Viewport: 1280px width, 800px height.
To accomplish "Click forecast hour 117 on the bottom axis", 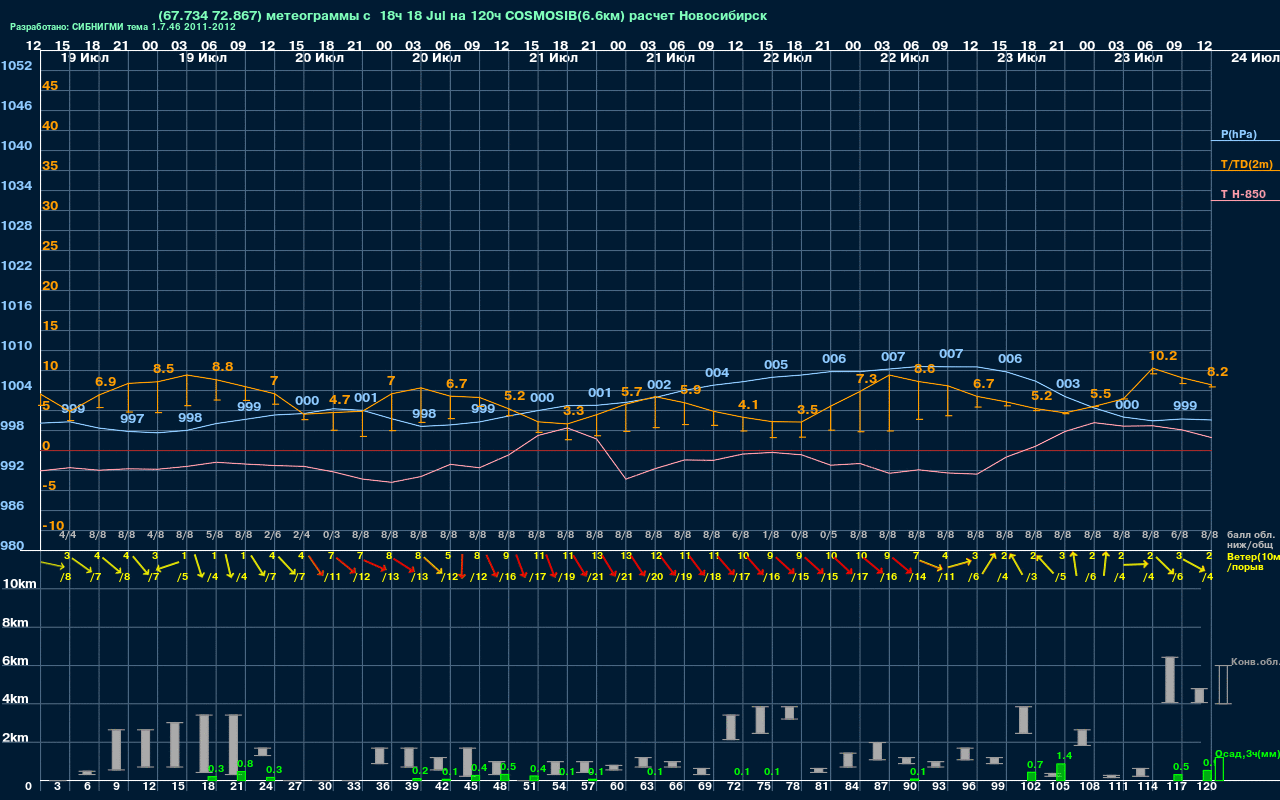I will click(x=1178, y=787).
